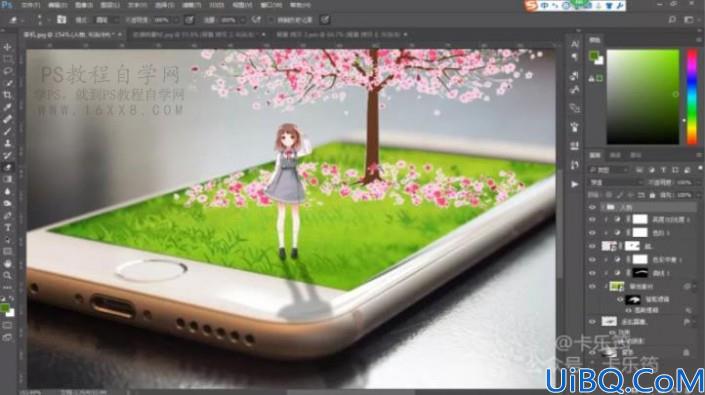Toggle Quick Mask mode icon
705x395 pixels.
(x=7, y=325)
